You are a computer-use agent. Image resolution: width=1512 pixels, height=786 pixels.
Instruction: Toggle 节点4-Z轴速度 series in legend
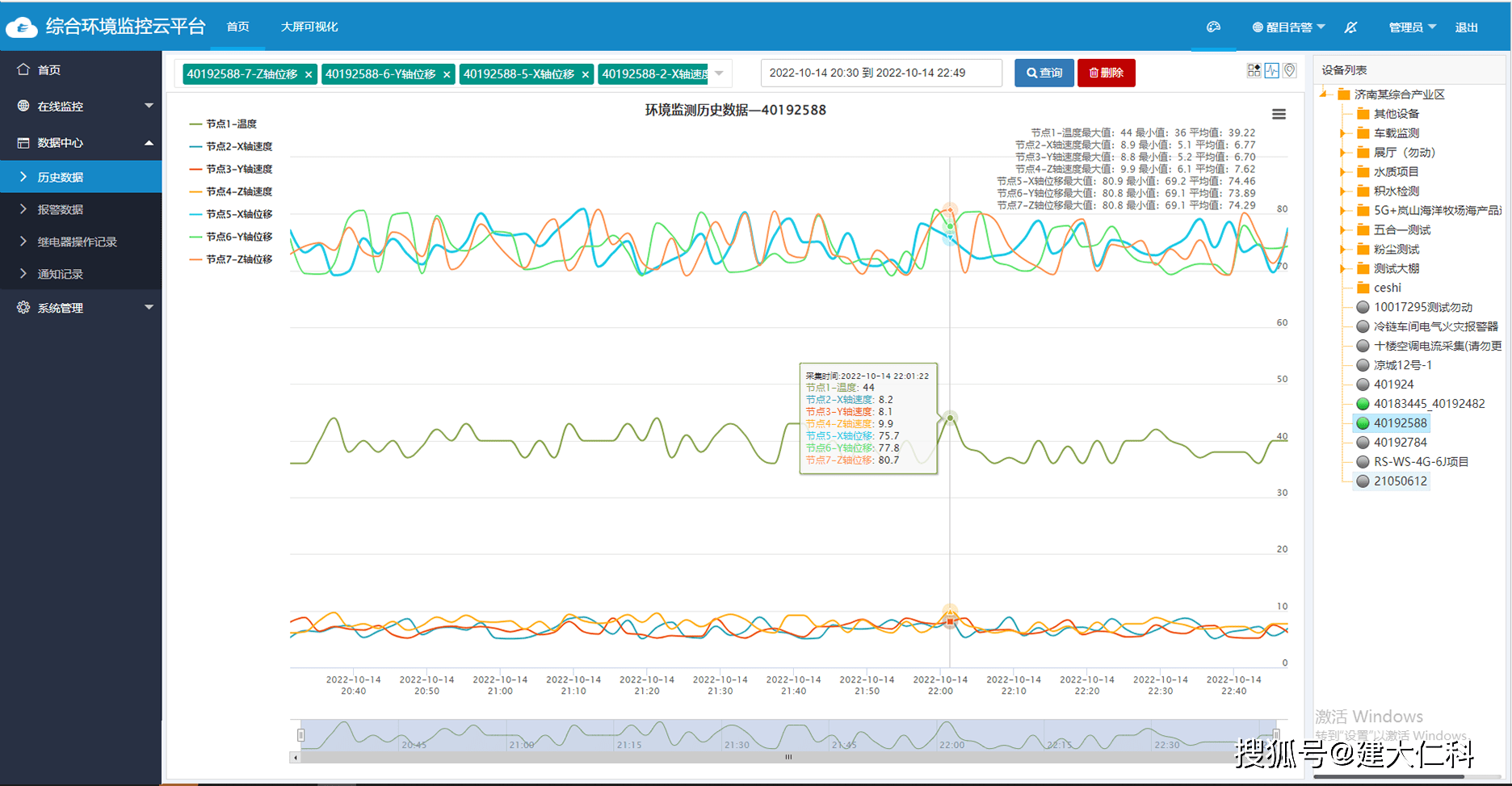point(231,191)
